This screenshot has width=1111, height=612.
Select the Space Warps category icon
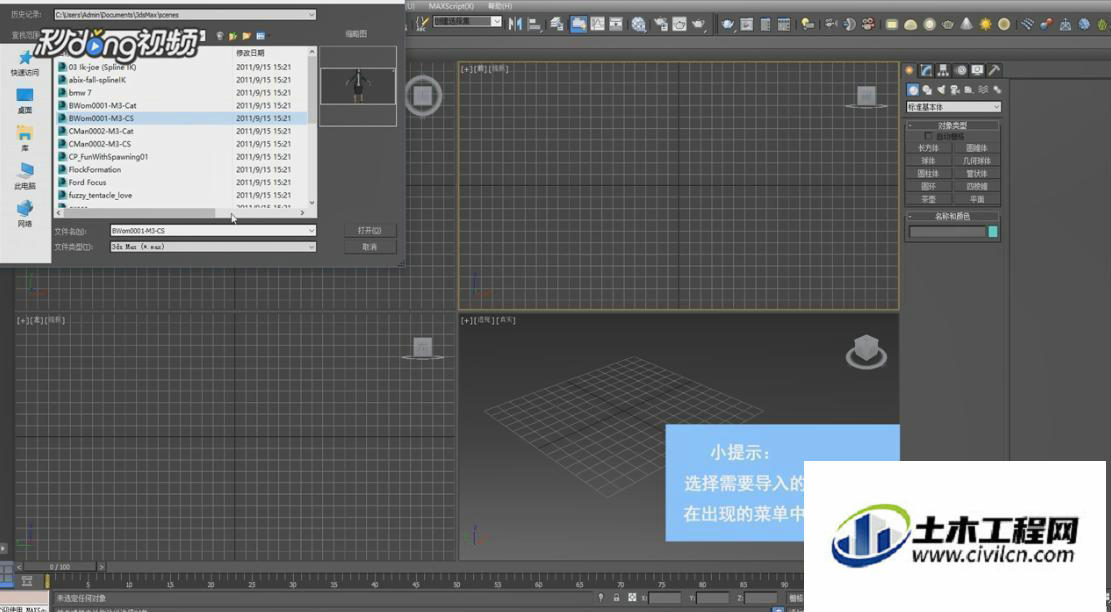coord(983,90)
